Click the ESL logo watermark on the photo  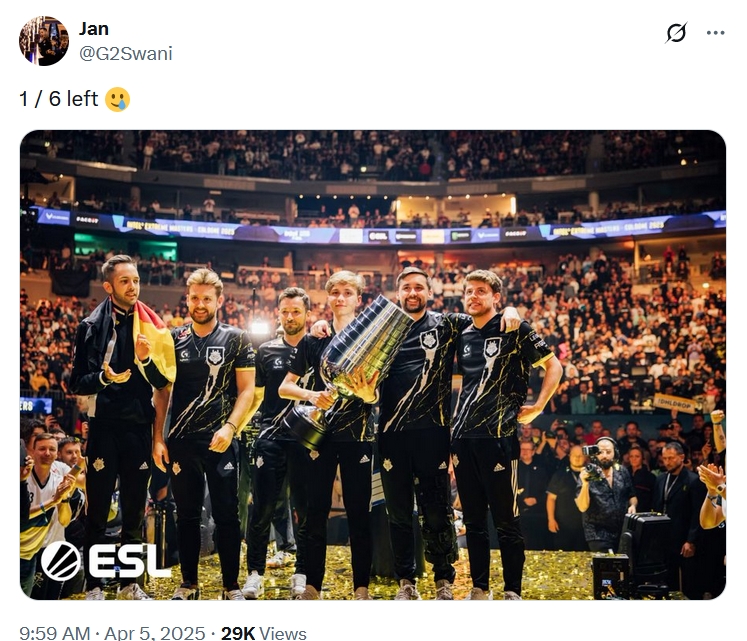coord(105,561)
